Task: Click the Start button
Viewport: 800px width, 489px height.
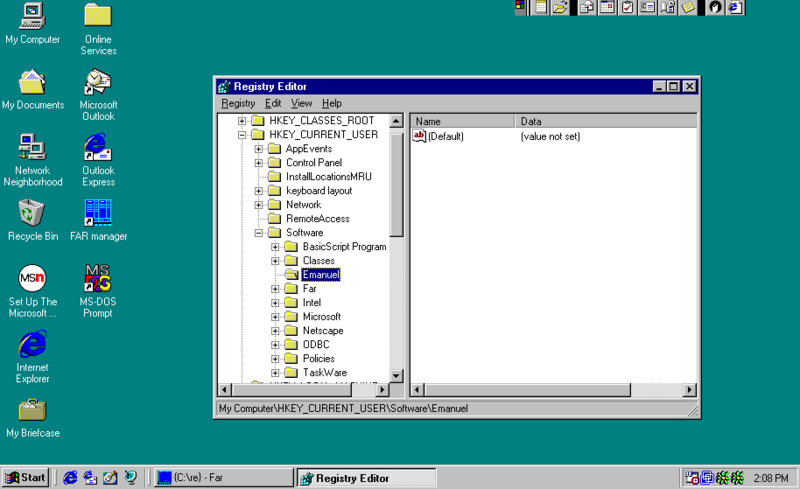Action: [26, 478]
